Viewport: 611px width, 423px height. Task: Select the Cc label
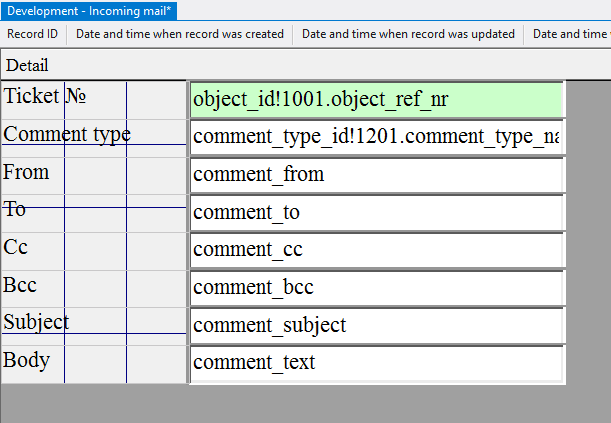click(x=16, y=247)
